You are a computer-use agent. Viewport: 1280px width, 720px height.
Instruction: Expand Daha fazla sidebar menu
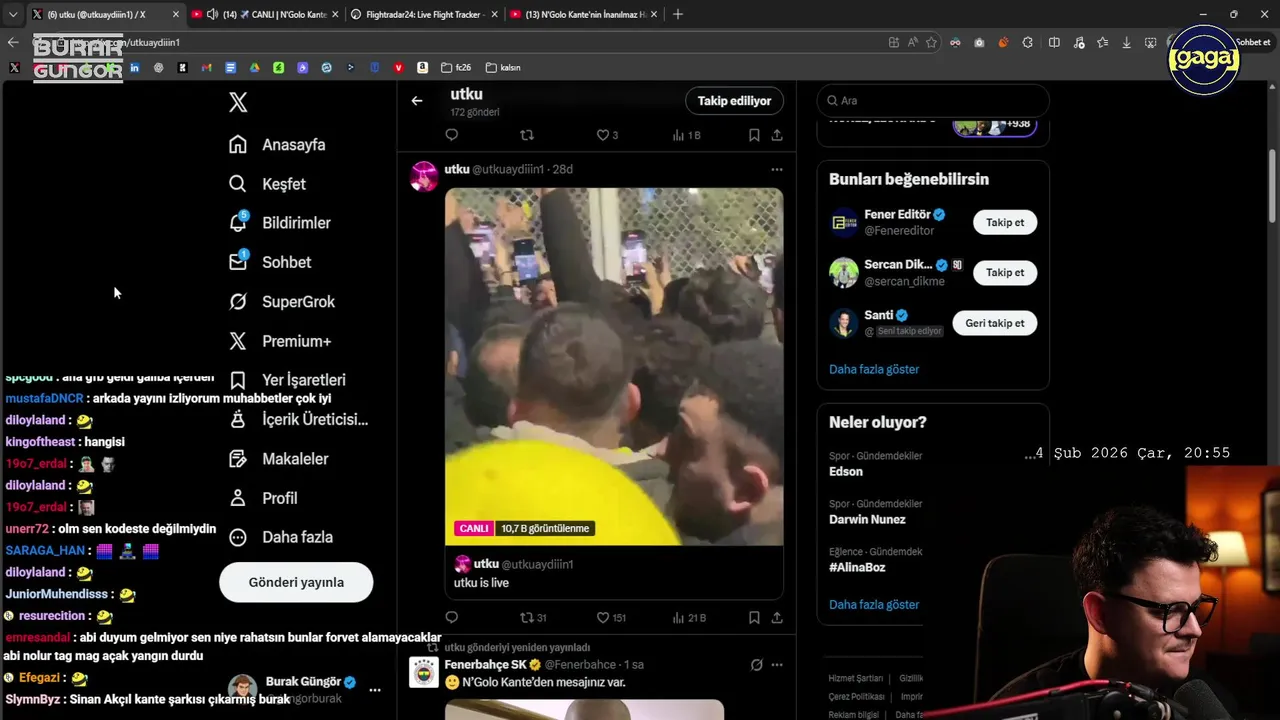[281, 537]
